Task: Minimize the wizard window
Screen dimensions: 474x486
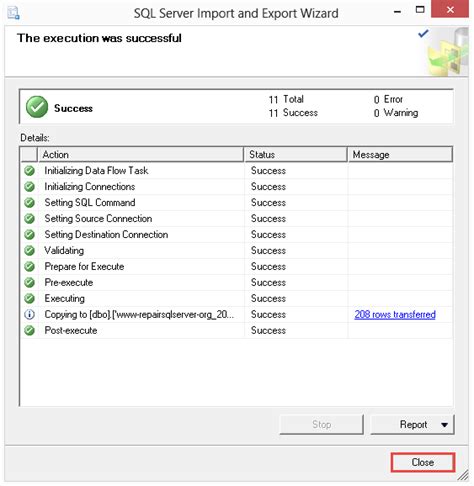Action: (x=397, y=11)
